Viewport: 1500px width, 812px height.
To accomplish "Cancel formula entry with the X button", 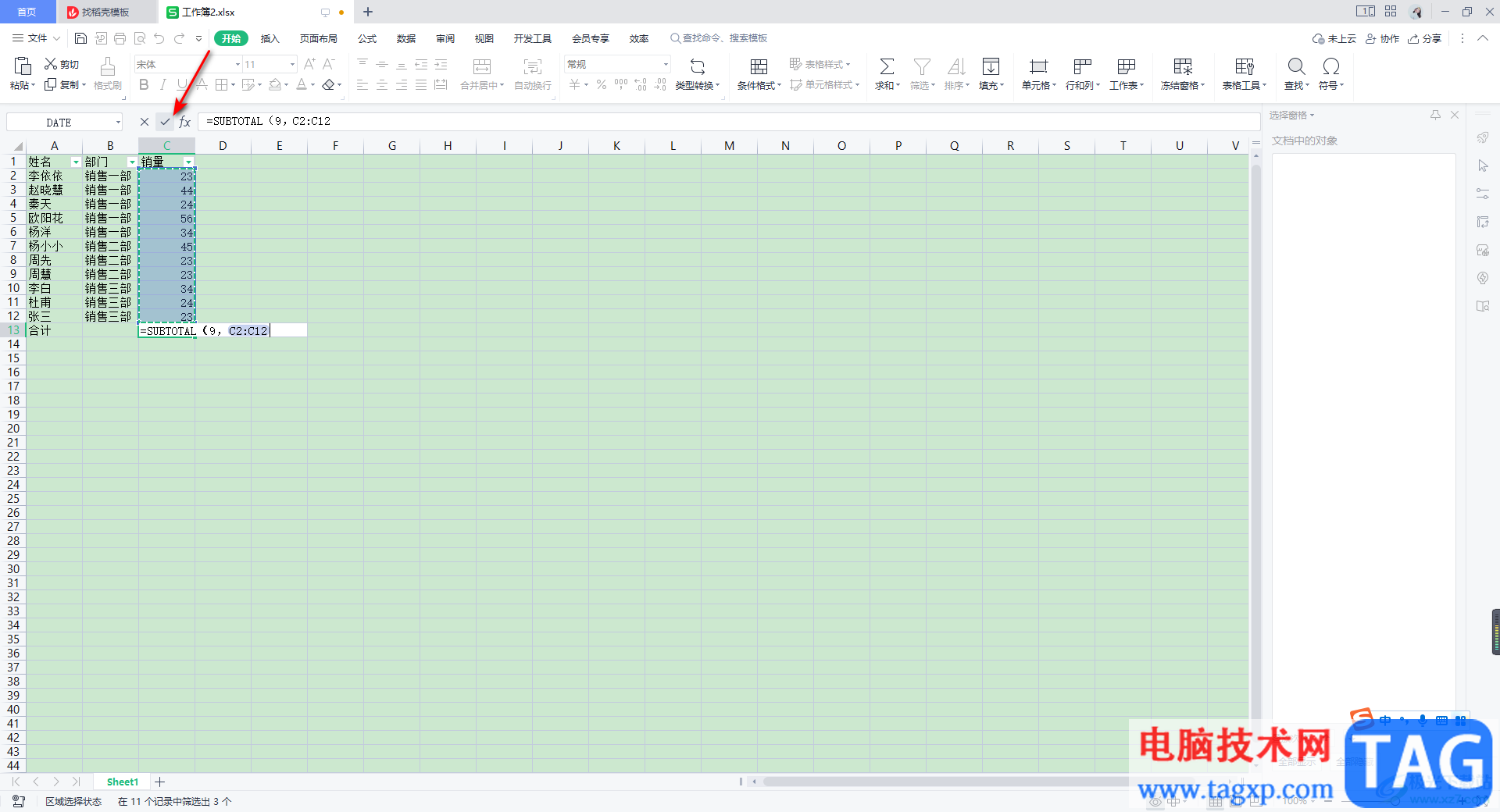I will coord(145,122).
